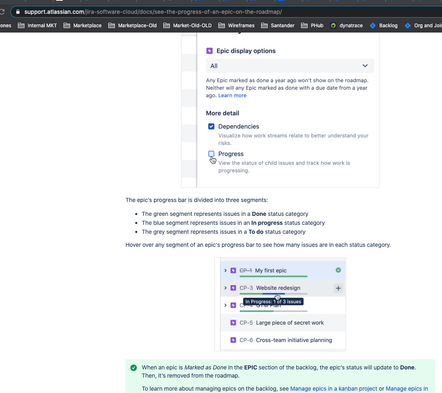Click the Learn more link
Viewport: 442px width, 393px height.
coord(232,95)
